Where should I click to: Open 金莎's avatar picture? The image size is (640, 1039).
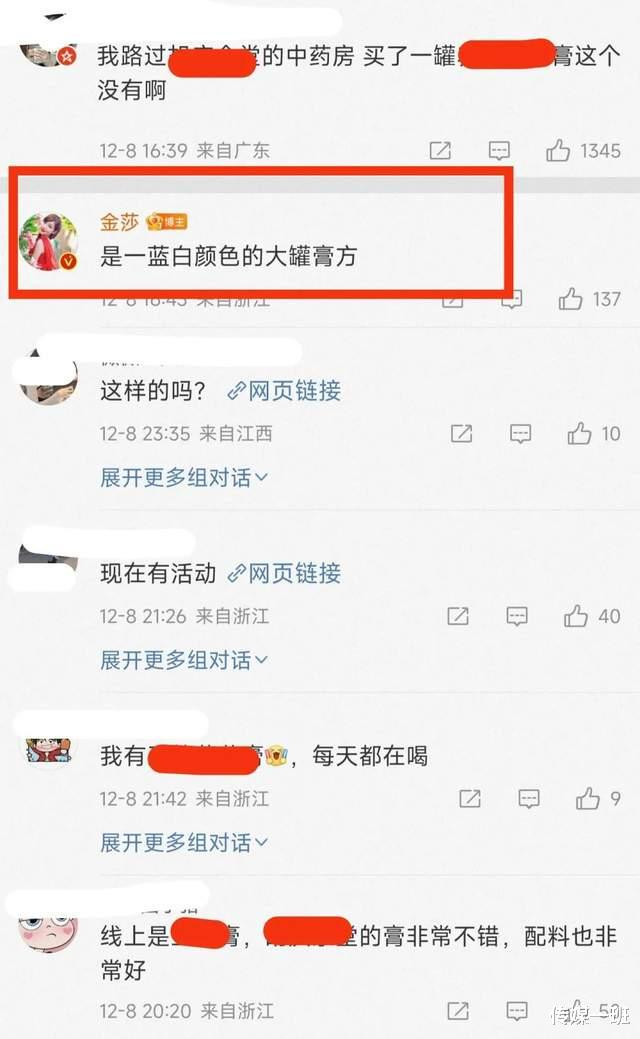pyautogui.click(x=48, y=242)
